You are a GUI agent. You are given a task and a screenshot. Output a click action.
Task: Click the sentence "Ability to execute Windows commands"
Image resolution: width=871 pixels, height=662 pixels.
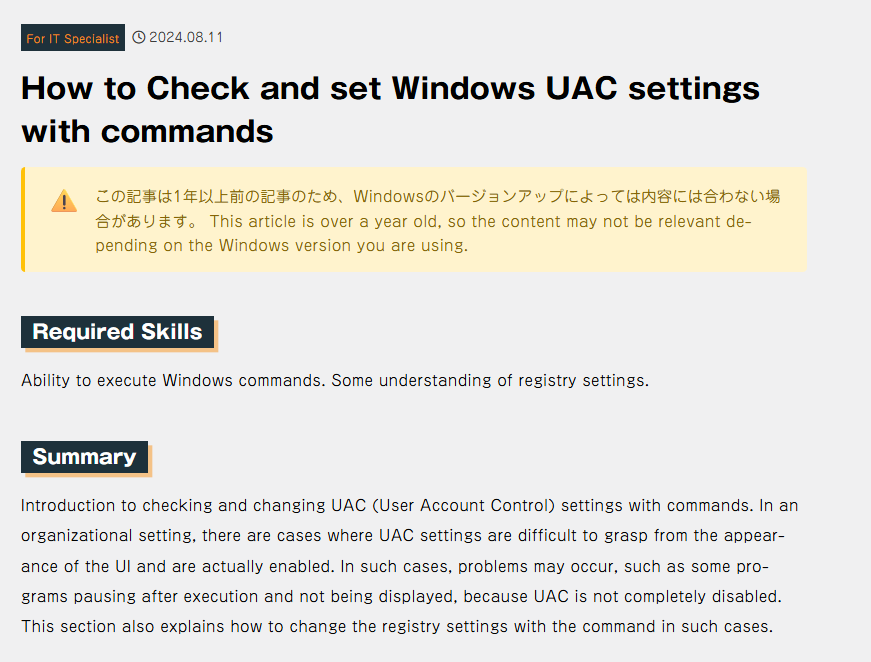[x=173, y=380]
